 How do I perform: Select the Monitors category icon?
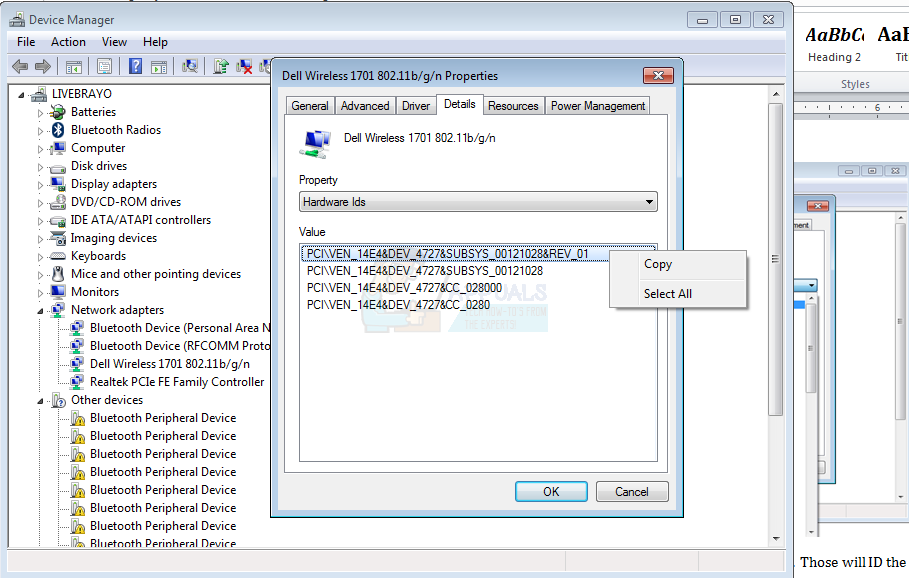pos(57,292)
